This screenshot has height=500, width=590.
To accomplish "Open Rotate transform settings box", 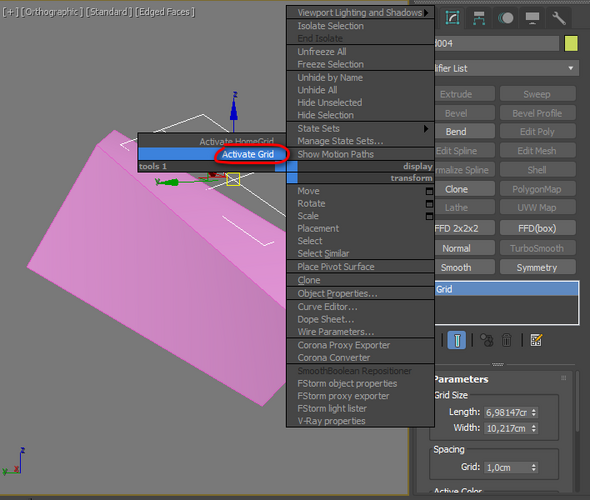I will point(429,204).
